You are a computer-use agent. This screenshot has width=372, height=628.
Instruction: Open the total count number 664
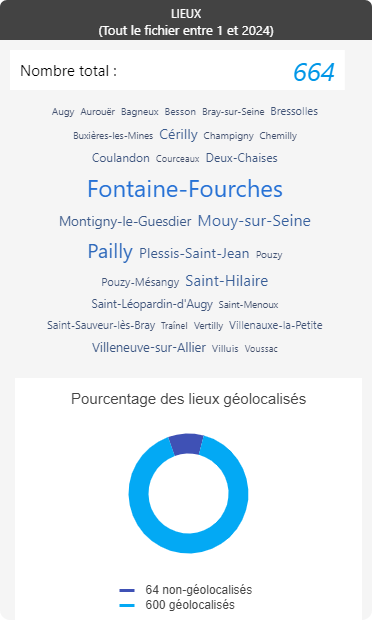coord(314,72)
